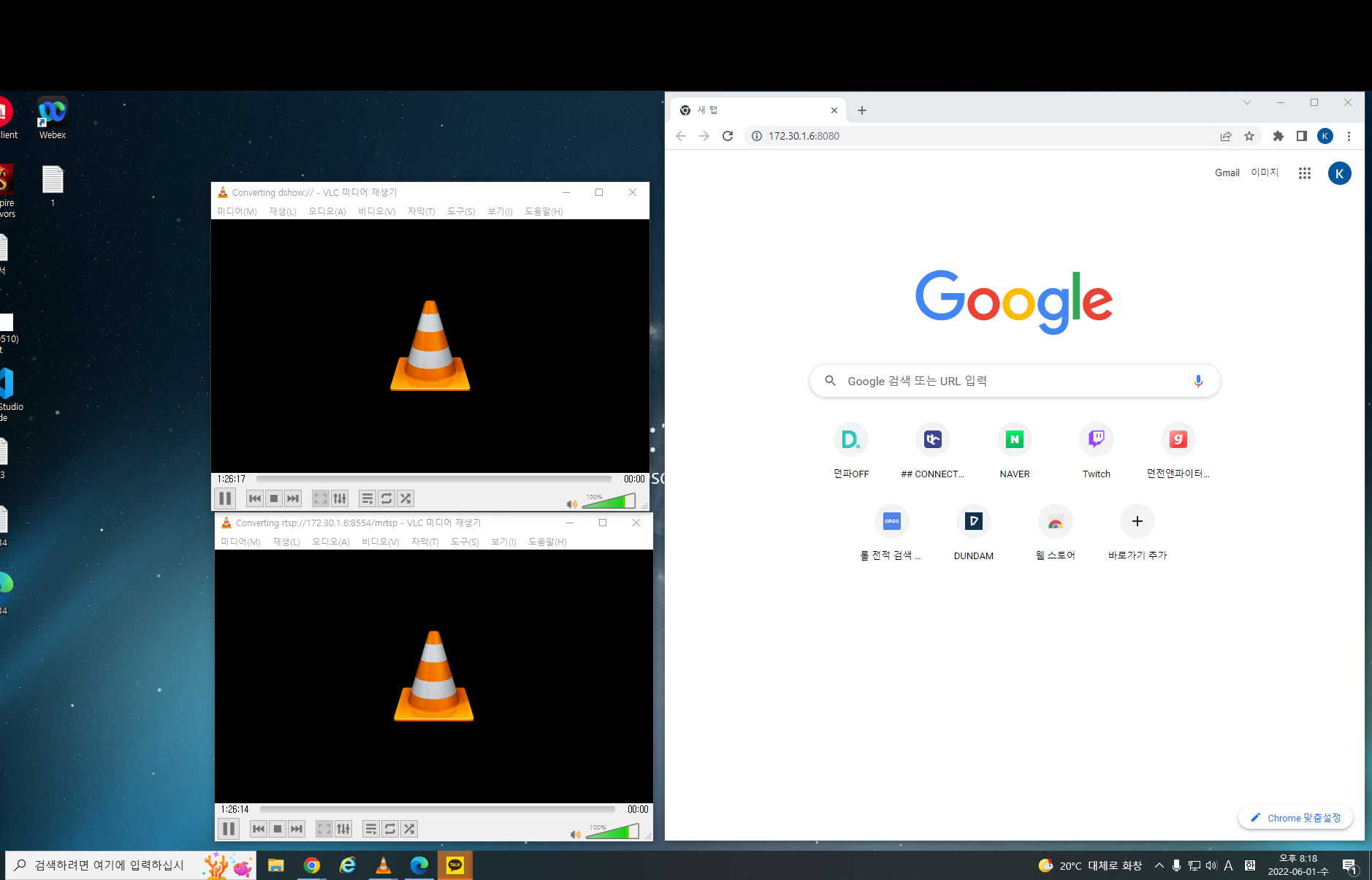Skip to next media in rtsp VLC window
This screenshot has height=880, width=1372.
coord(297,829)
